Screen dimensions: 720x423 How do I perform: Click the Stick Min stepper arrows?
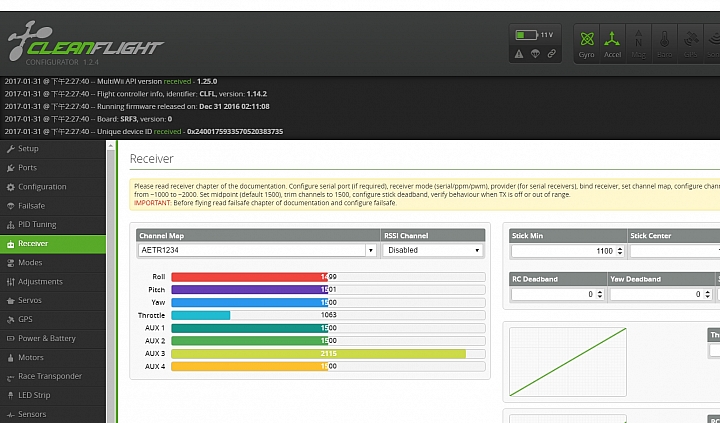(620, 251)
